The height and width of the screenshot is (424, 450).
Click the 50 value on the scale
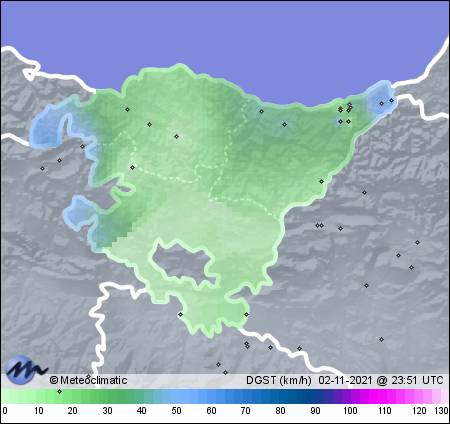click(176, 410)
